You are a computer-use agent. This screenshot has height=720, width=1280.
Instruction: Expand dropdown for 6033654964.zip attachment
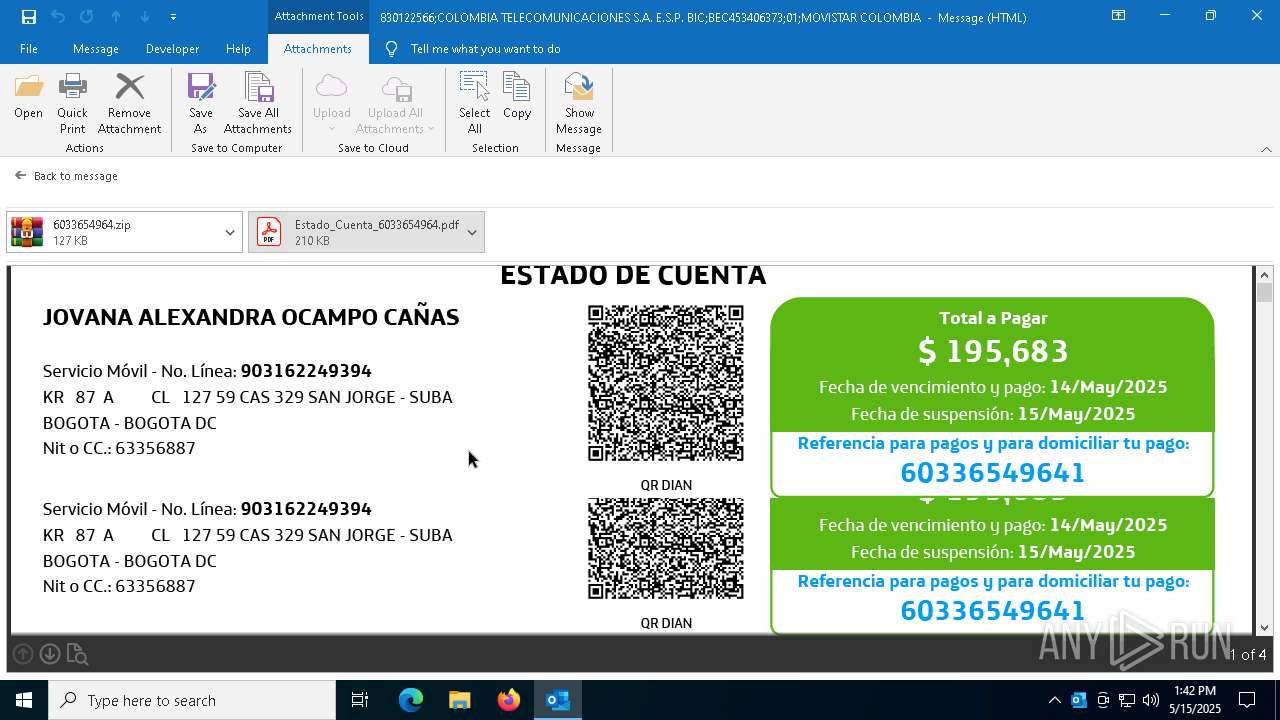[230, 232]
